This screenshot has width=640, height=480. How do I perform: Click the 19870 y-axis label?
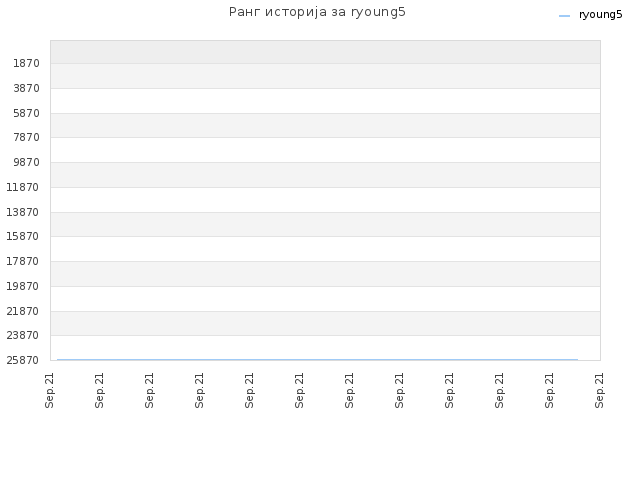(x=22, y=286)
